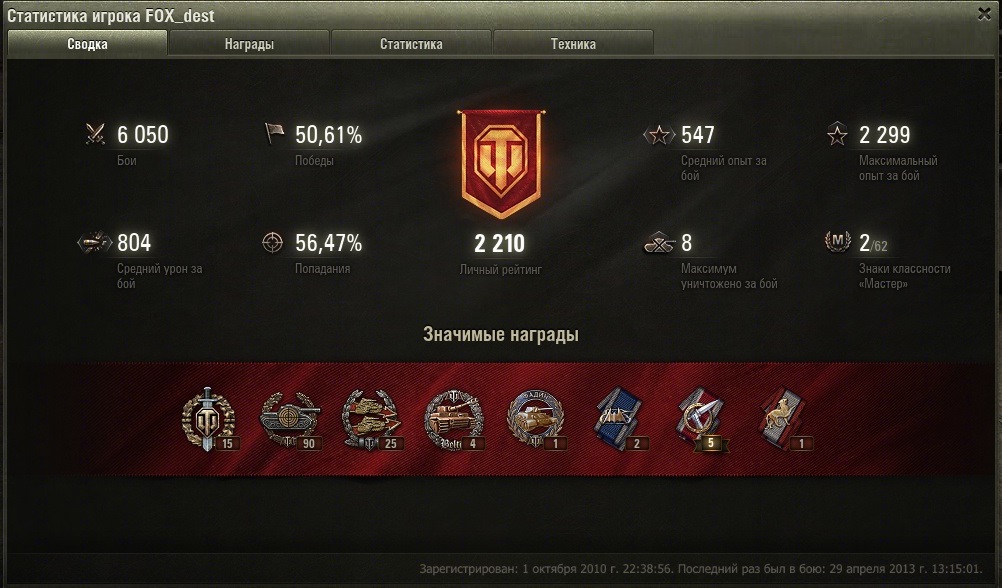This screenshot has width=1002, height=588.
Task: Select the horse ribbon medal with count 1
Action: coord(785,419)
